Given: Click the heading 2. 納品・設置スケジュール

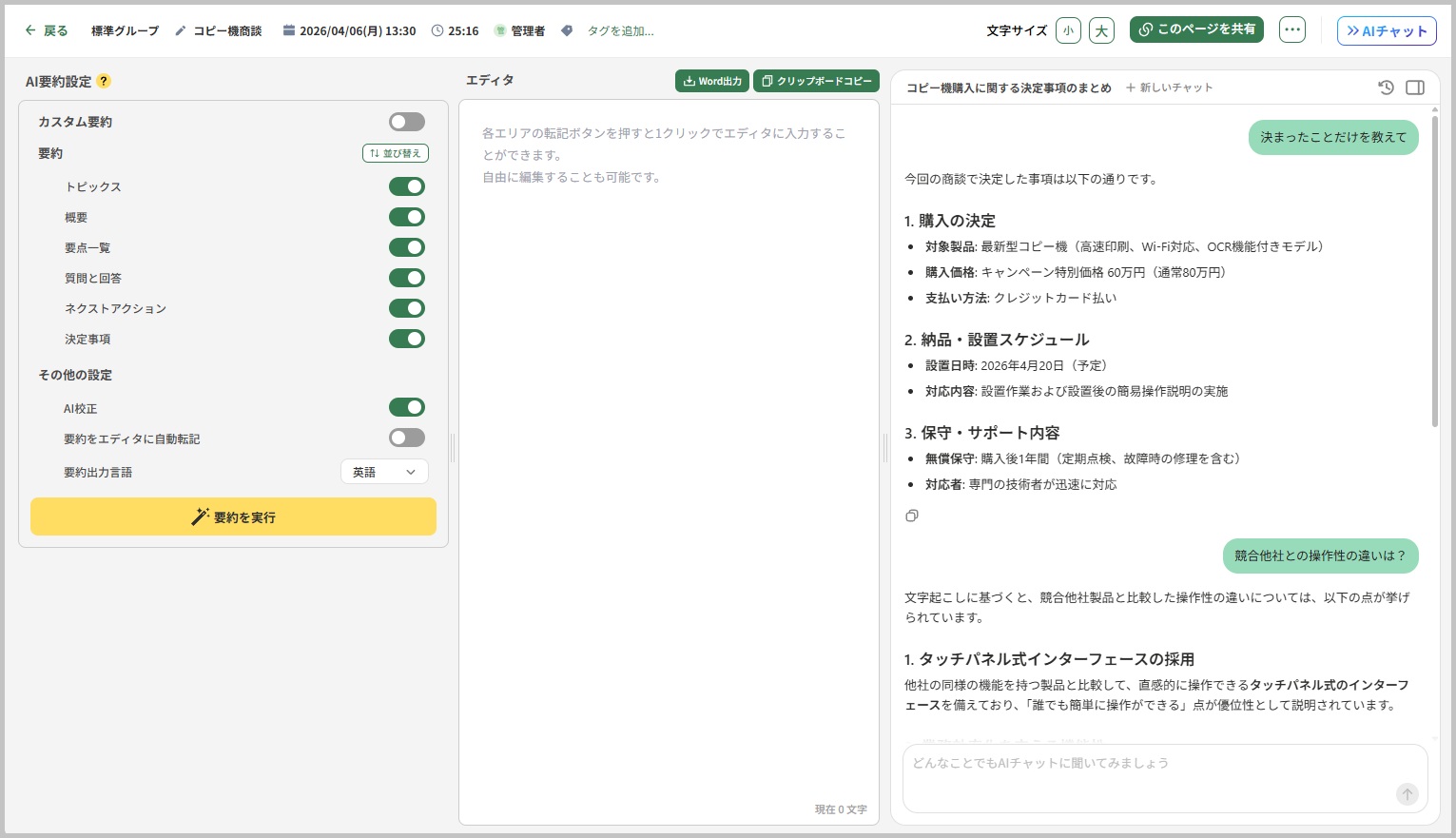Looking at the screenshot, I should point(997,340).
